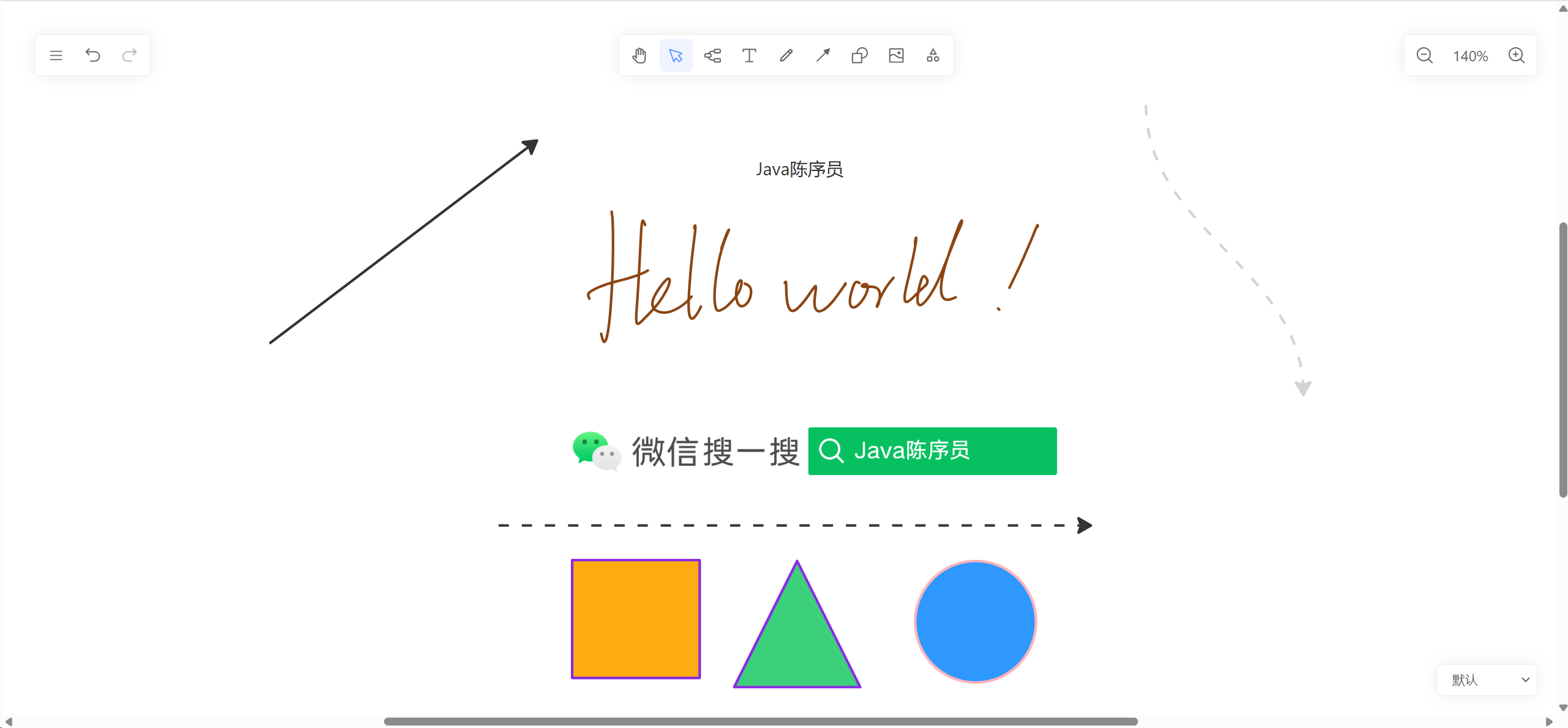The image size is (1568, 728).
Task: Activate the selection pointer tool
Action: [x=676, y=56]
